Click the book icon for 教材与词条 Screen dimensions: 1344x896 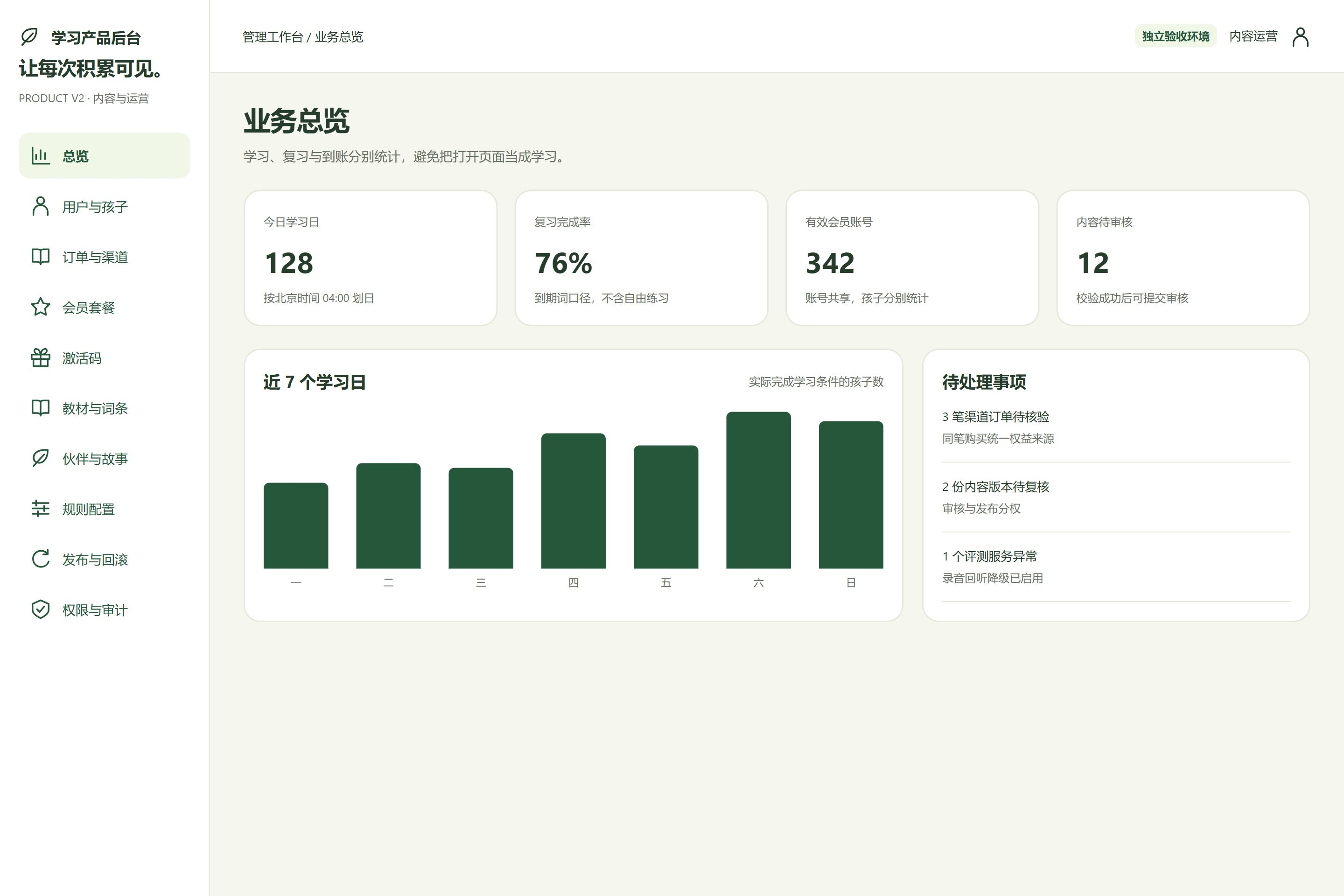pyautogui.click(x=41, y=408)
